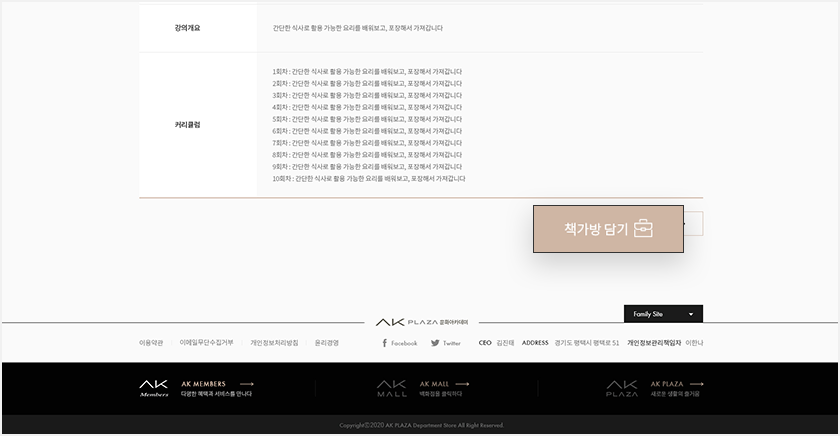
Task: Click the 다양한 혜택과 서비스를 만나다 text
Action: 216,394
